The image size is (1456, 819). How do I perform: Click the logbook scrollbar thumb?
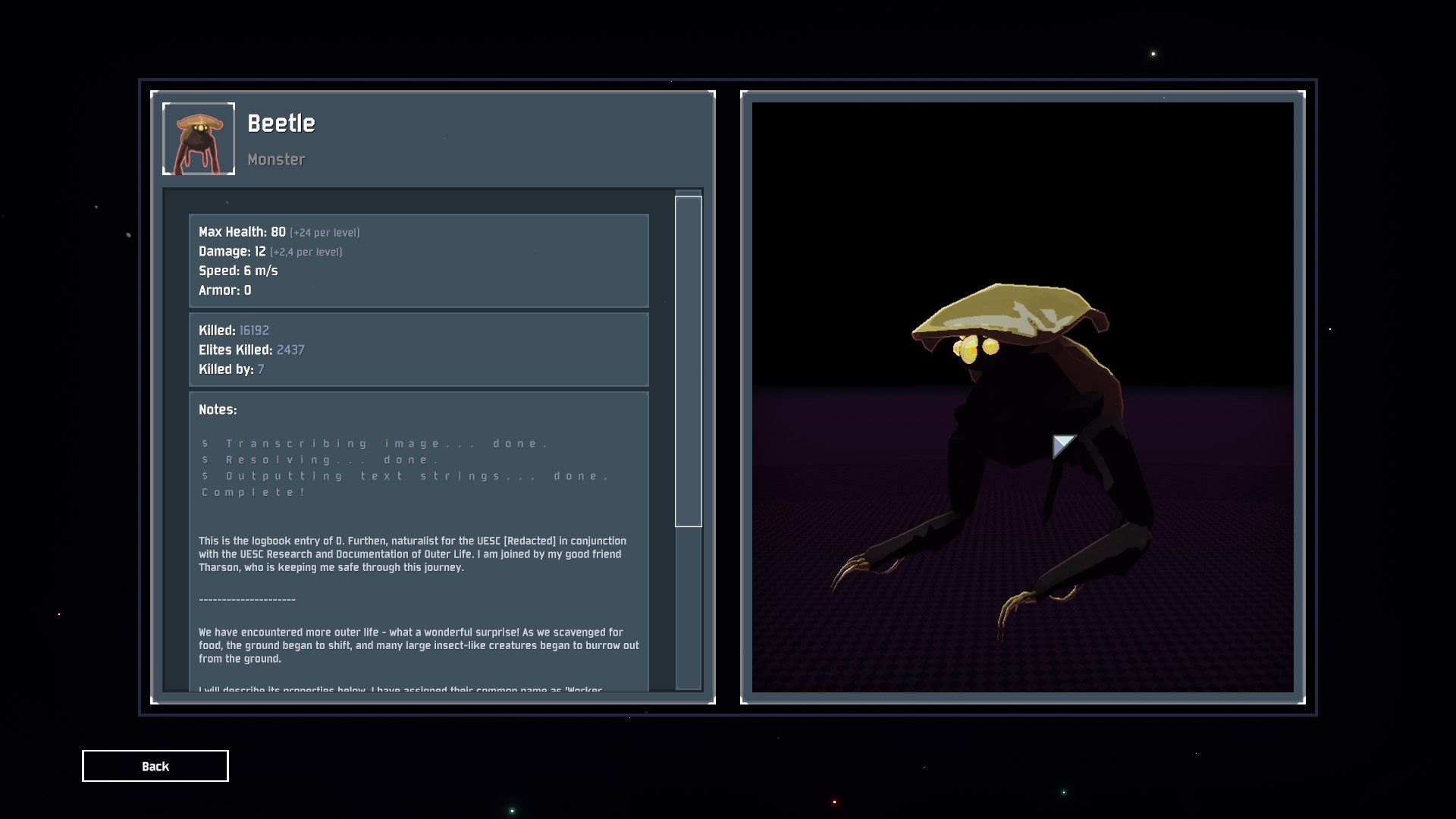coord(688,360)
